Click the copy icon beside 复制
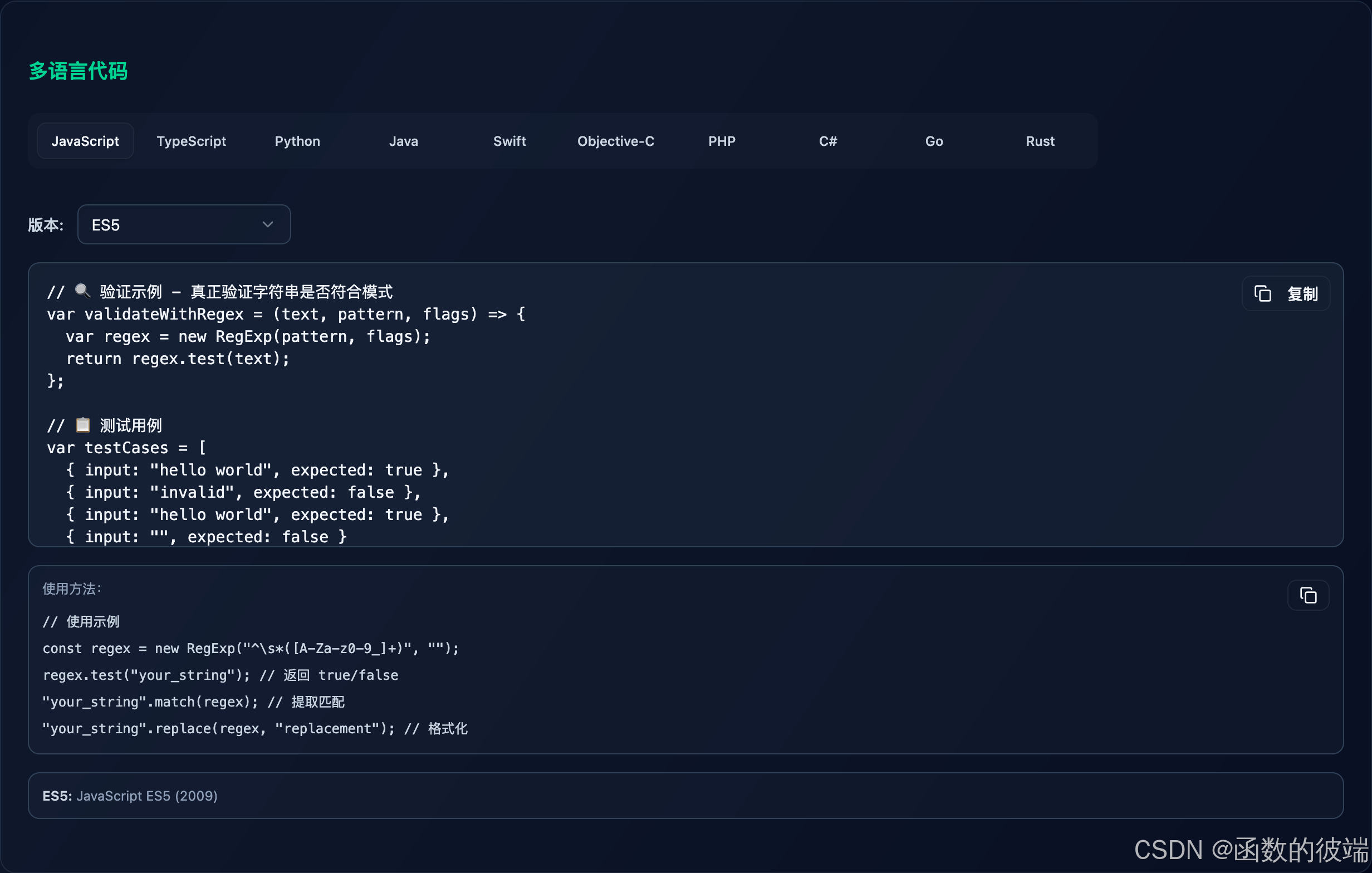 click(1263, 293)
